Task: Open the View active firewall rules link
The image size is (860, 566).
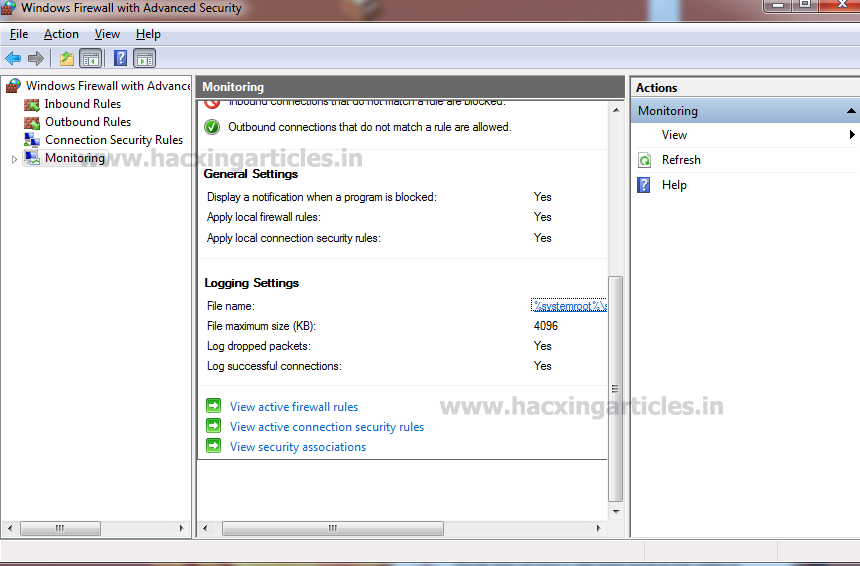Action: click(x=293, y=407)
